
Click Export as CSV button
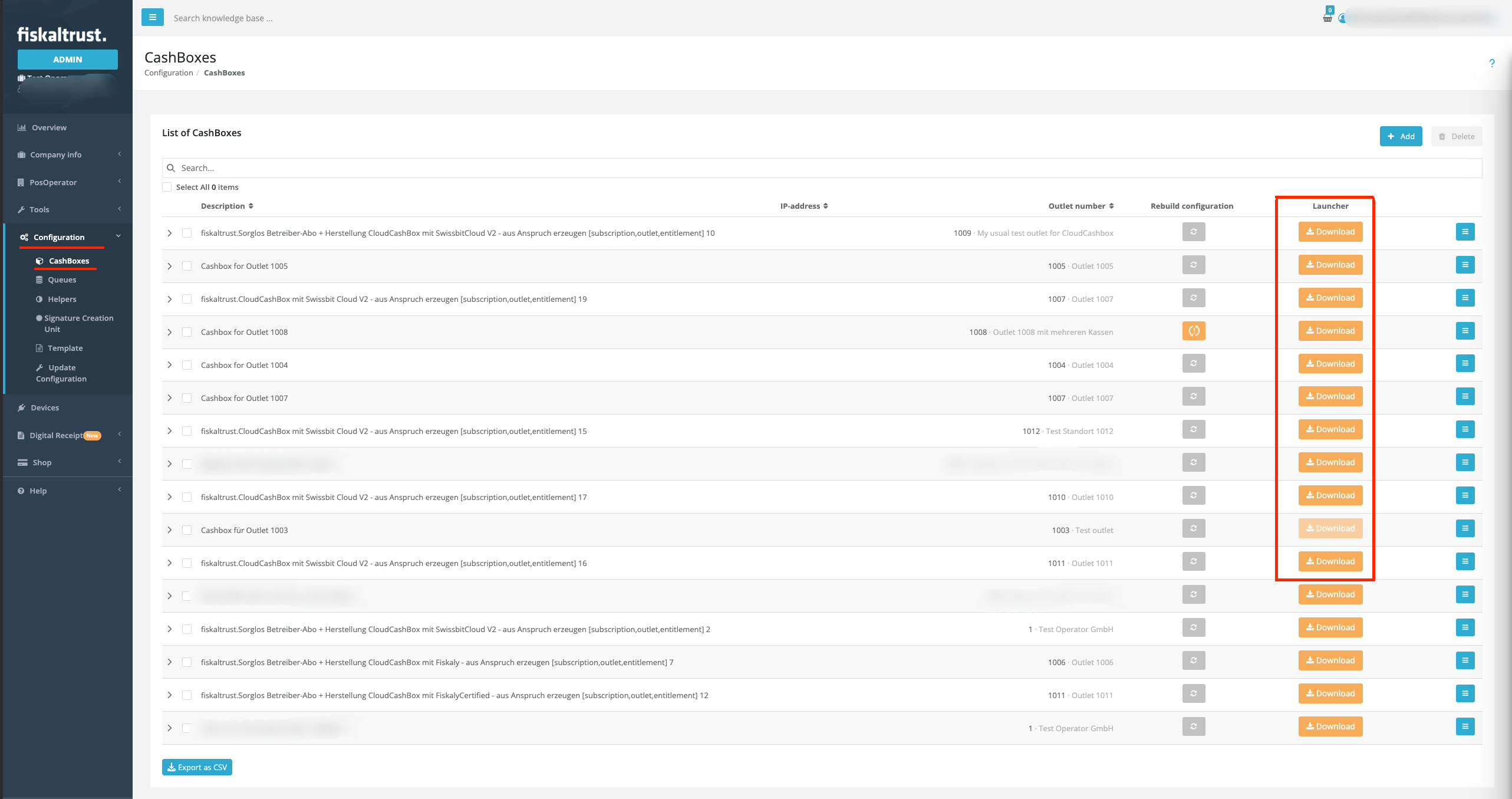pos(197,767)
